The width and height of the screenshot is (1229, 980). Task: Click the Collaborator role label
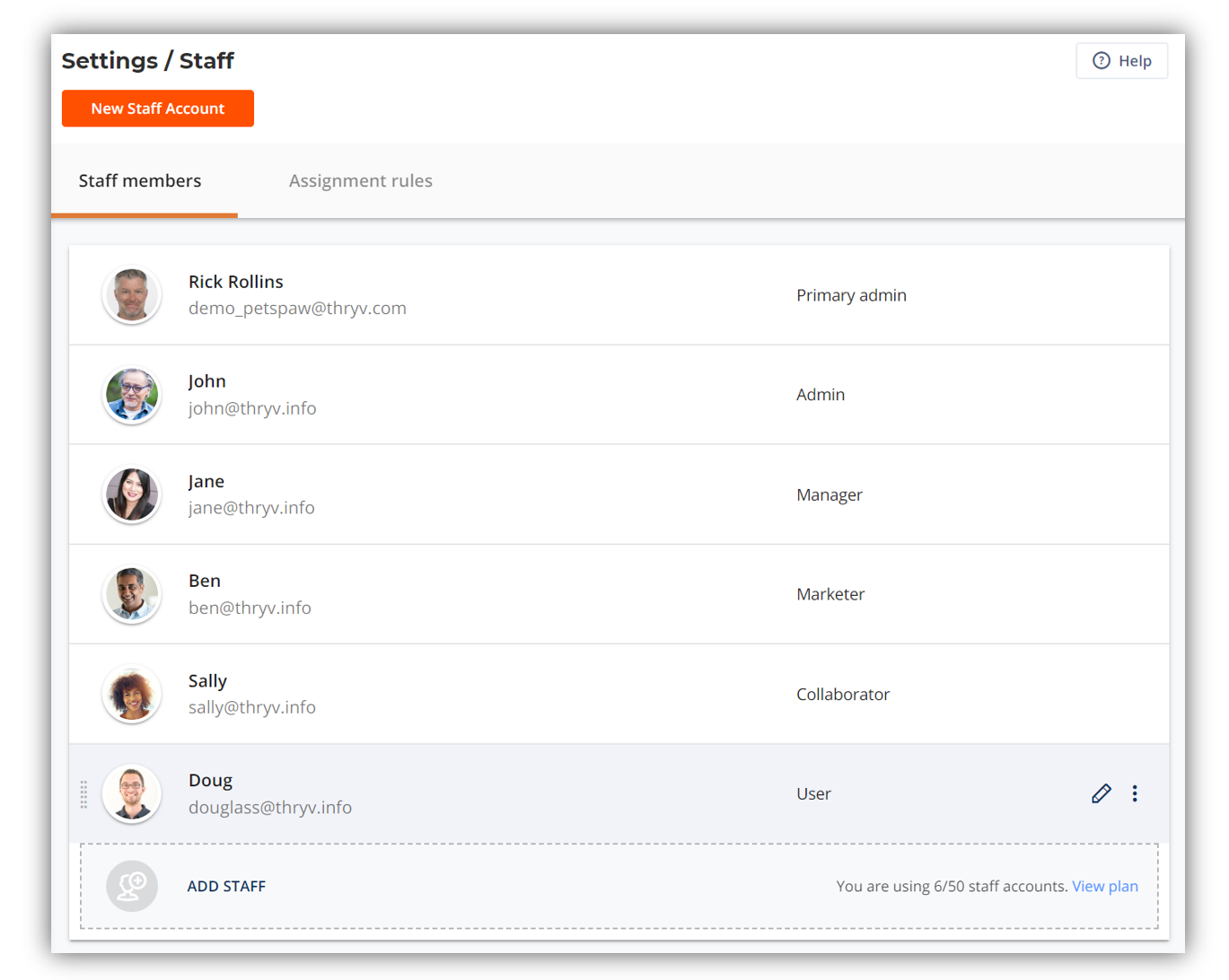pyautogui.click(x=843, y=695)
